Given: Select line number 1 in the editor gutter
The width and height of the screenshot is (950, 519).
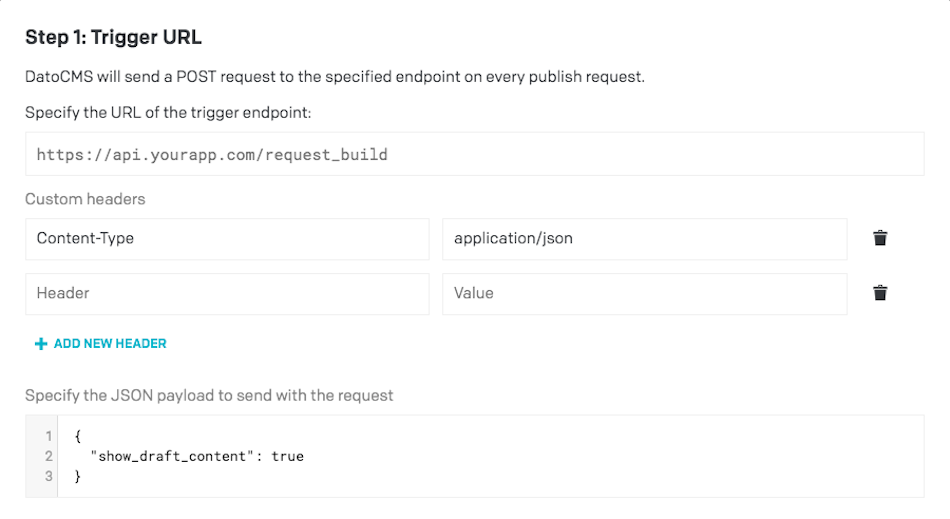Looking at the screenshot, I should tap(48, 436).
